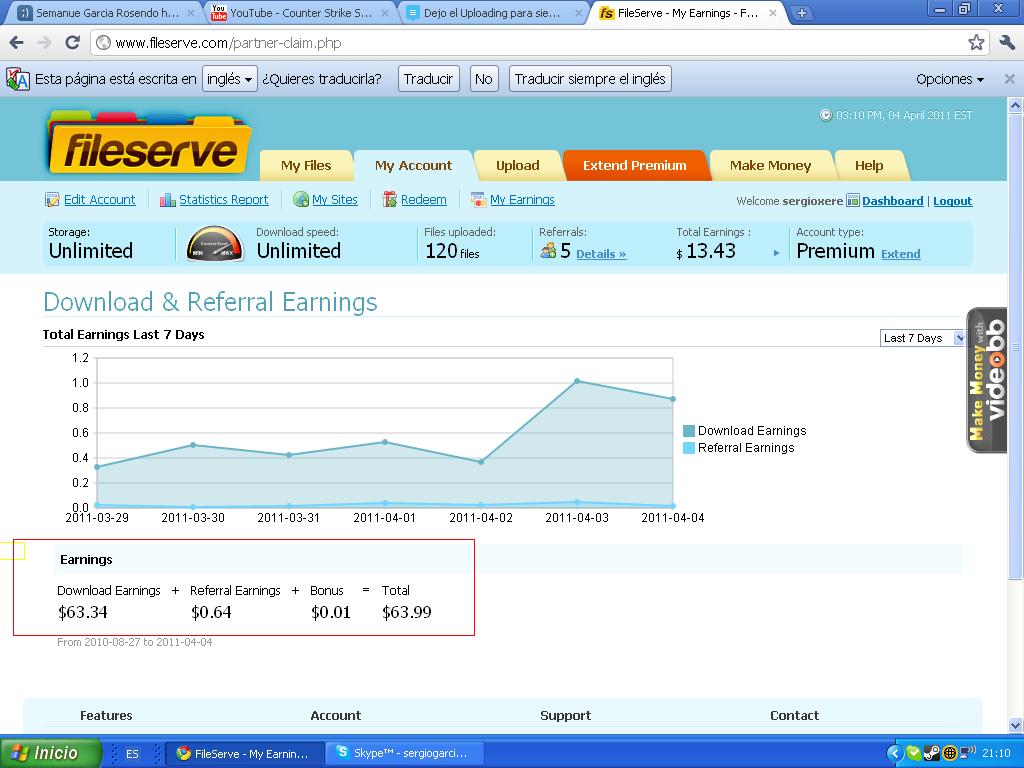Open a new browser tab

pos(802,12)
